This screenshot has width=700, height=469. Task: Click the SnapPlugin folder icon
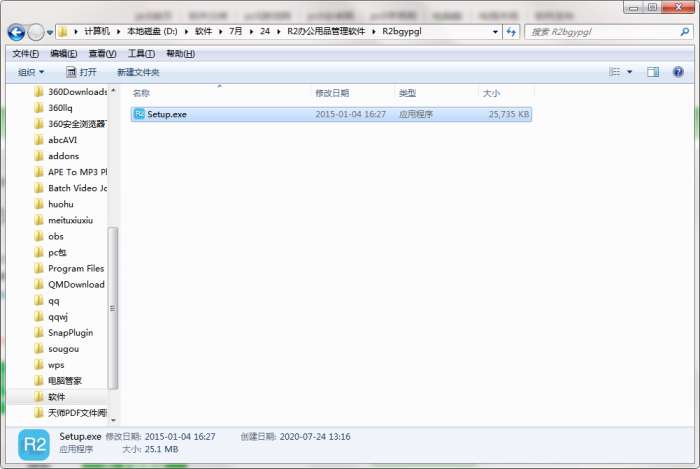point(39,333)
